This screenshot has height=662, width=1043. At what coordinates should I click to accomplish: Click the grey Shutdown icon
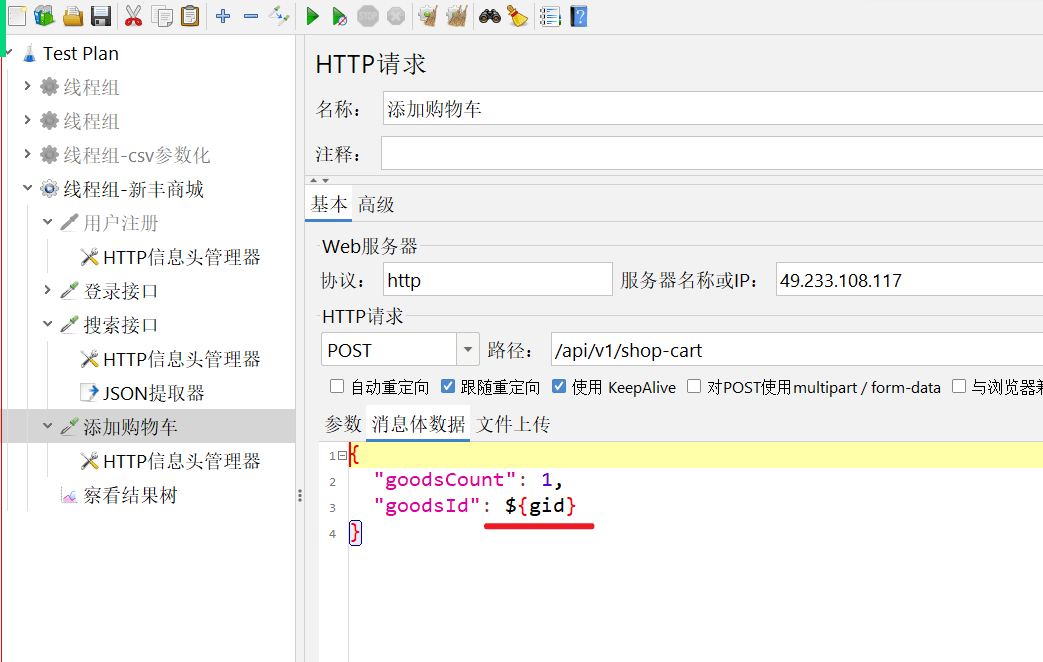(x=396, y=16)
